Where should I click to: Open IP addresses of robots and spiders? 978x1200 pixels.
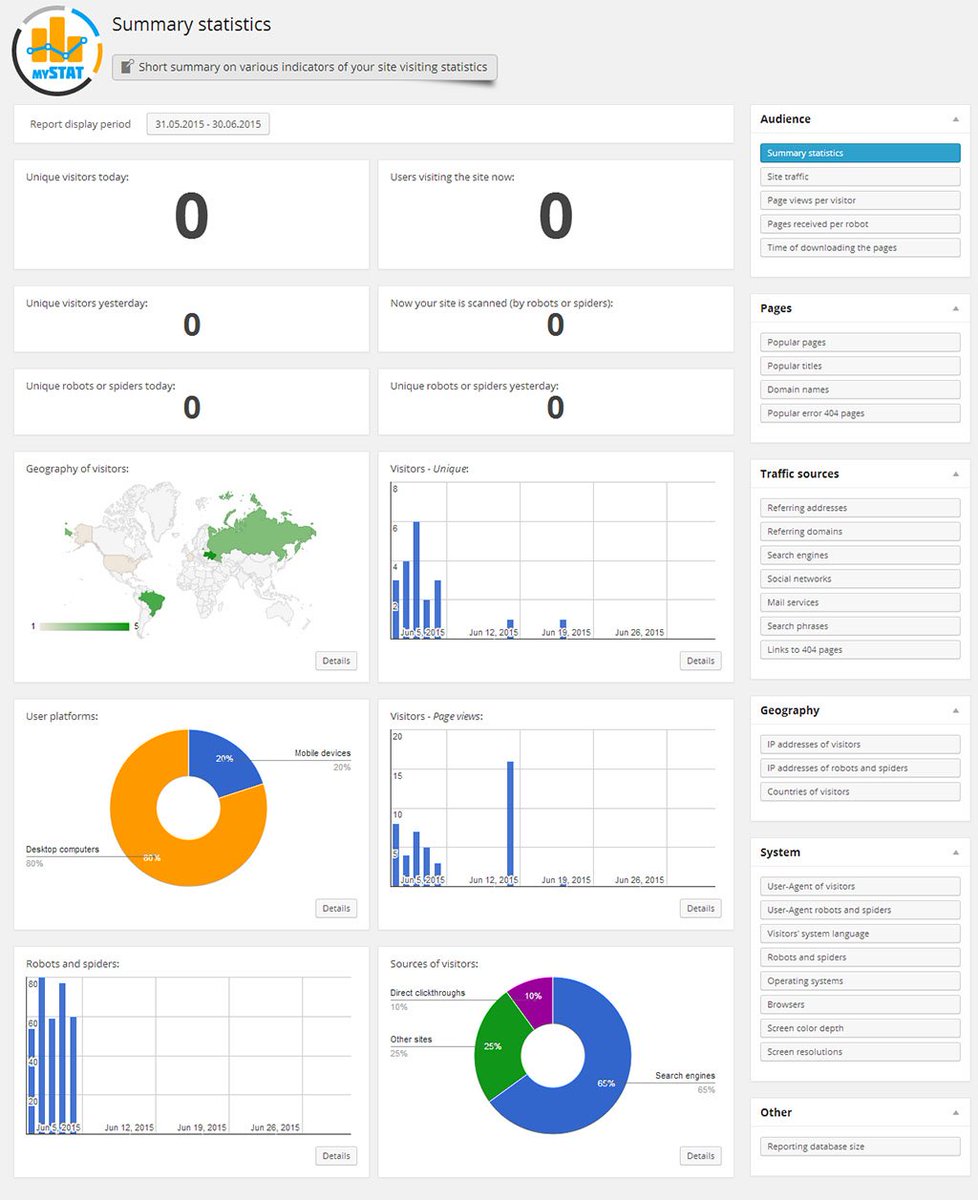(860, 768)
